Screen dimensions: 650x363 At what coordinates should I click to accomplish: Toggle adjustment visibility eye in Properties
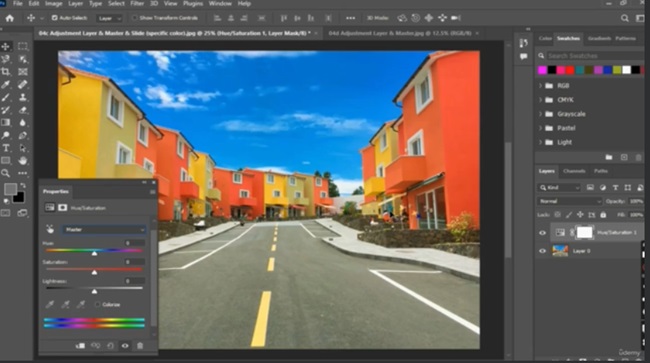[x=125, y=346]
